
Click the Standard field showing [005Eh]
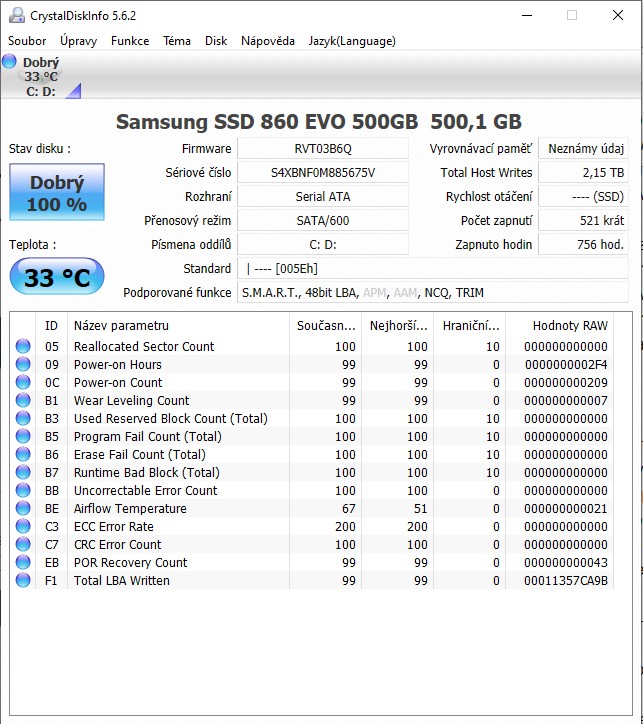(x=433, y=269)
